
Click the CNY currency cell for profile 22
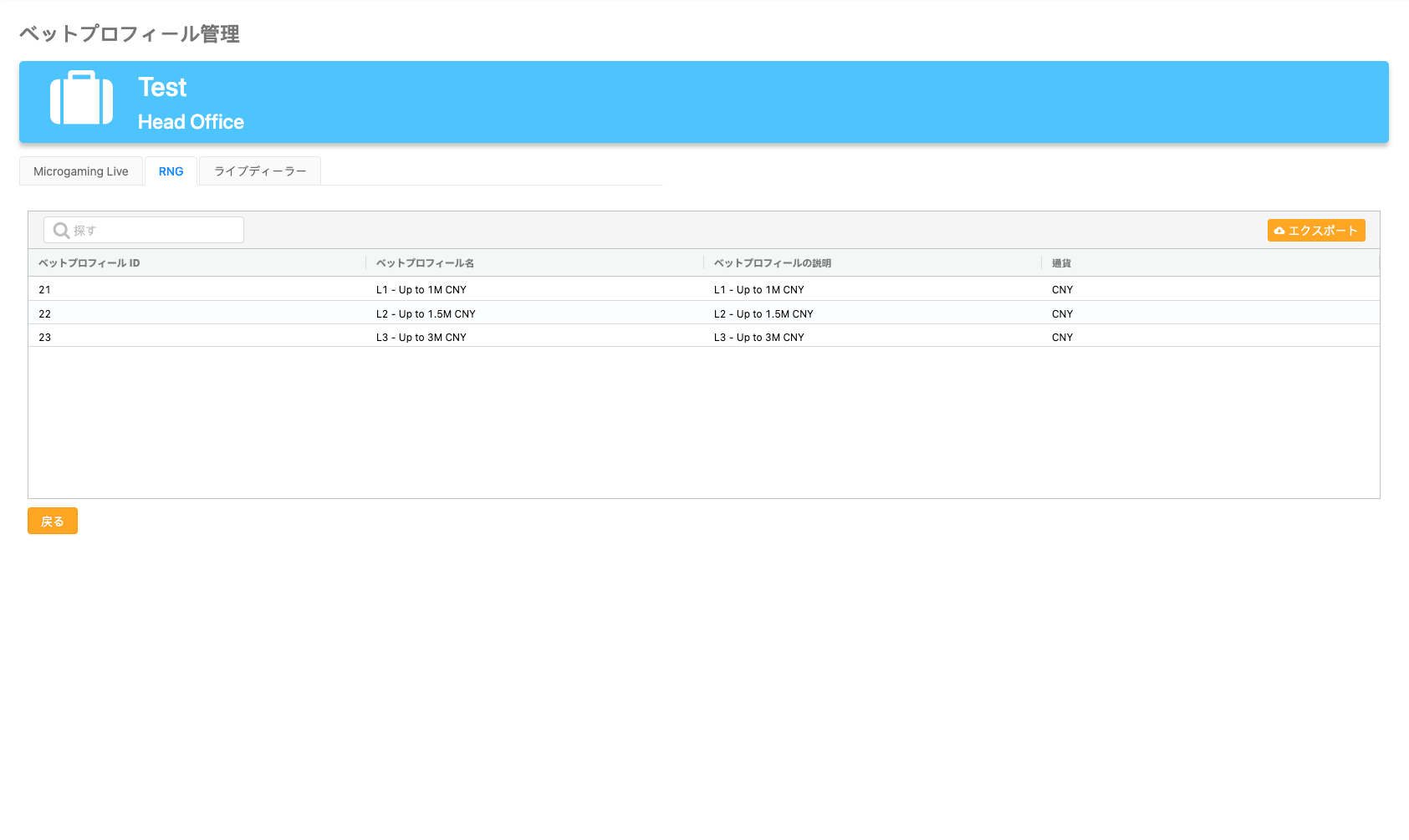1062,314
